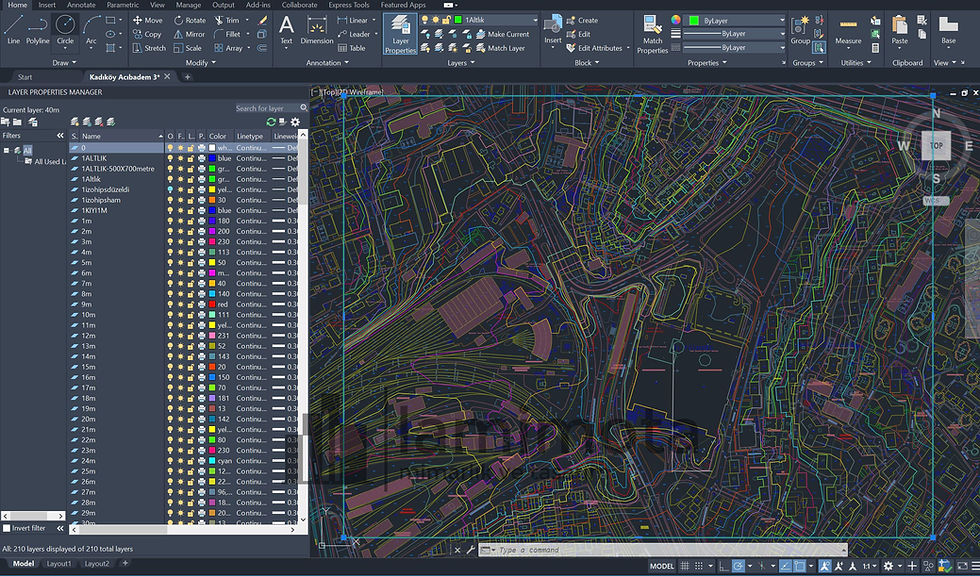980x576 pixels.
Task: Open Layer Properties Manager settings gear
Action: tap(295, 122)
